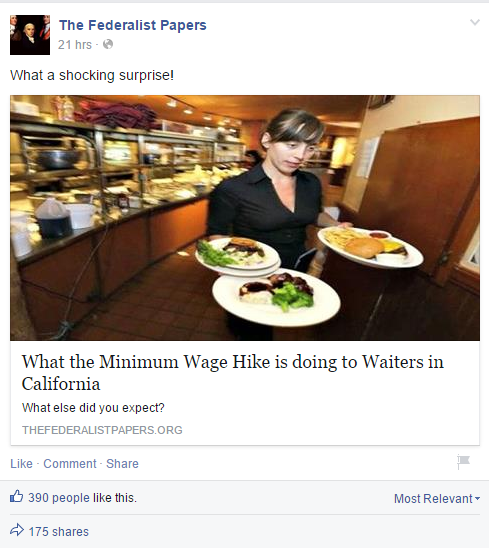Open the waitress article photo
The image size is (489, 548).
(x=245, y=218)
